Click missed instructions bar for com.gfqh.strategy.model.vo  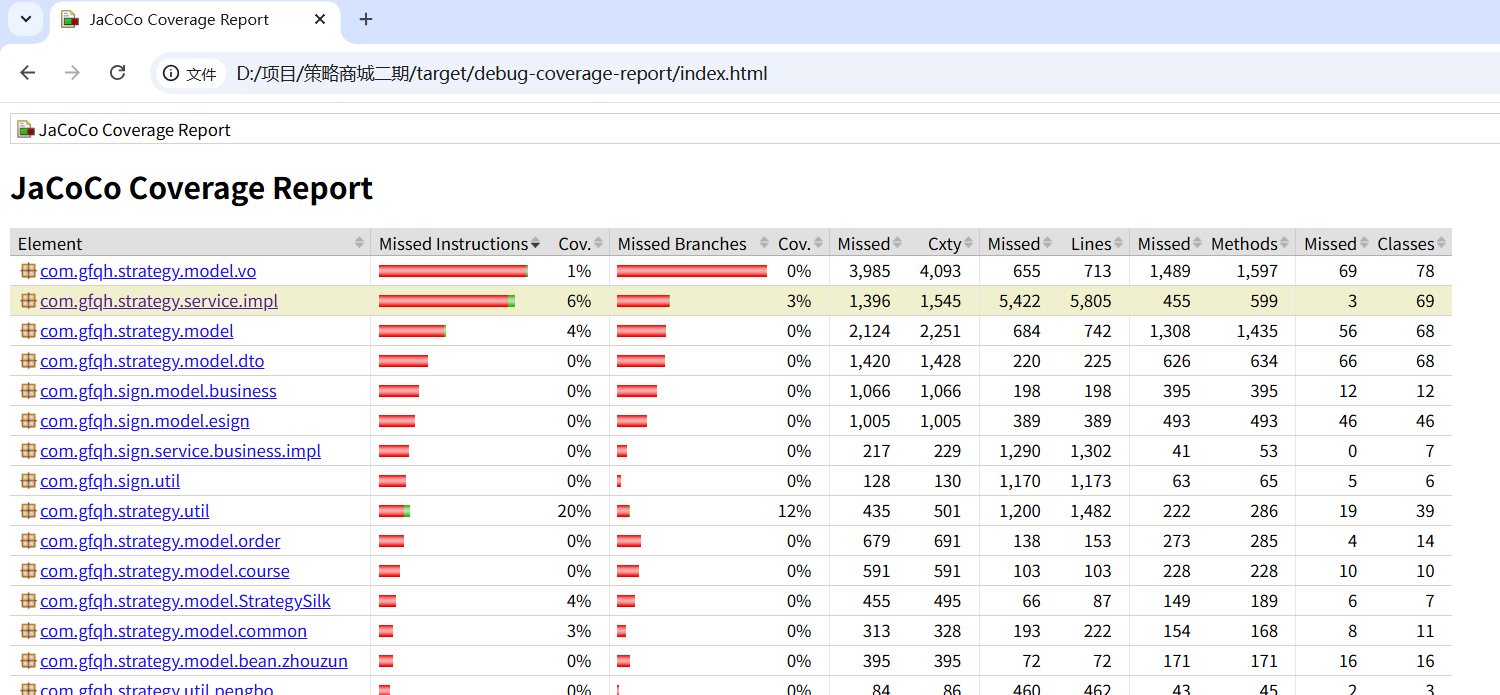(x=454, y=271)
